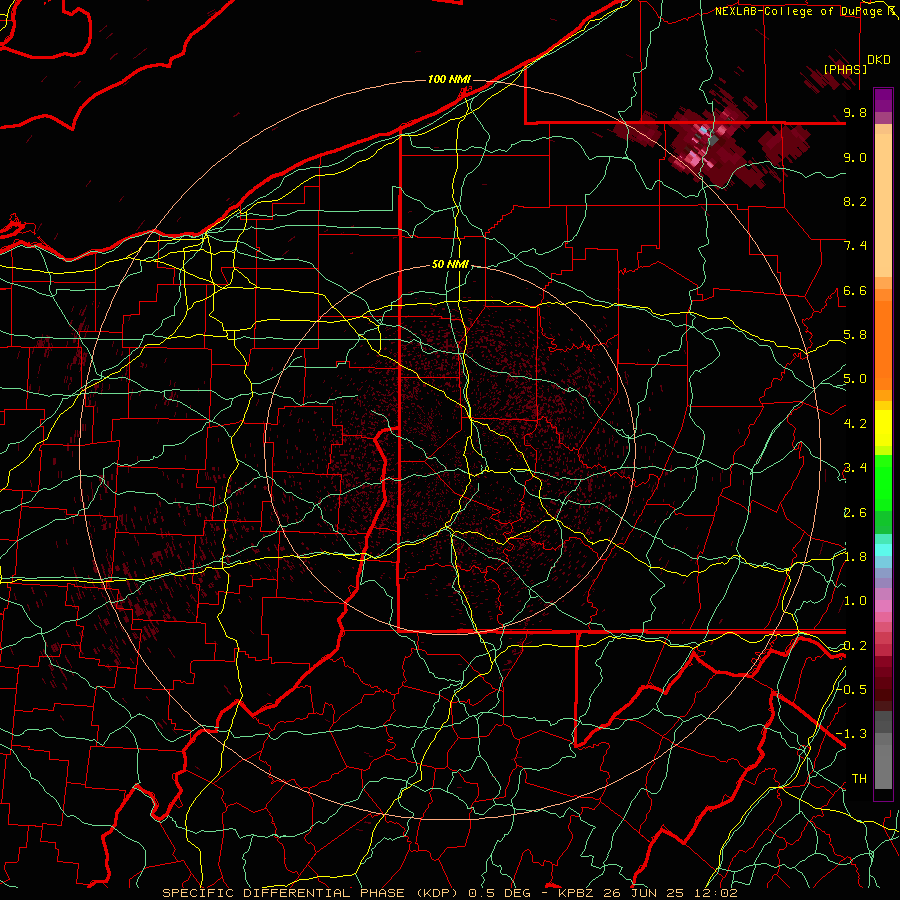The width and height of the screenshot is (900, 900).
Task: Click the 7.4 value on the color scale
Action: [855, 246]
